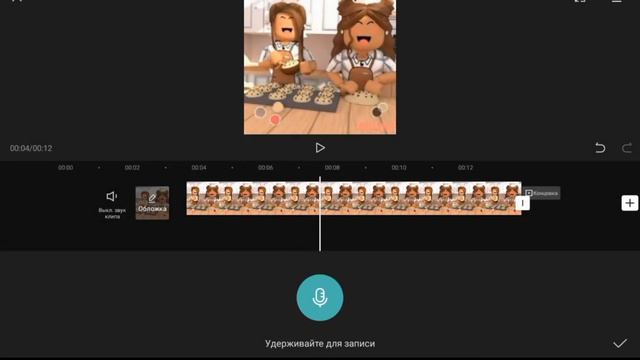Click the 00:02 mark on the ruler

(132, 167)
